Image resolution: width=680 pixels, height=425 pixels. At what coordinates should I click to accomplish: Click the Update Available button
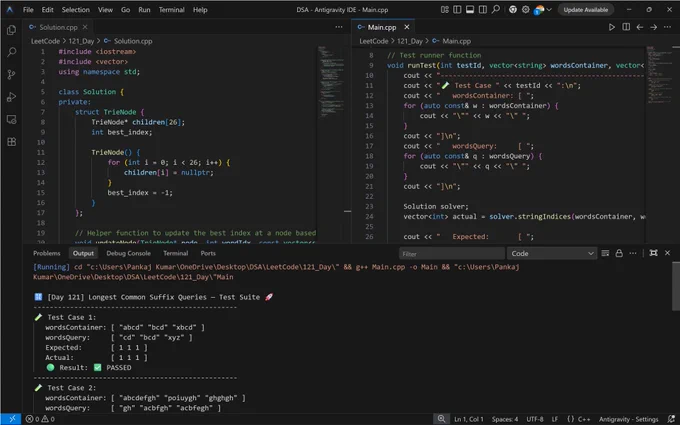click(585, 10)
